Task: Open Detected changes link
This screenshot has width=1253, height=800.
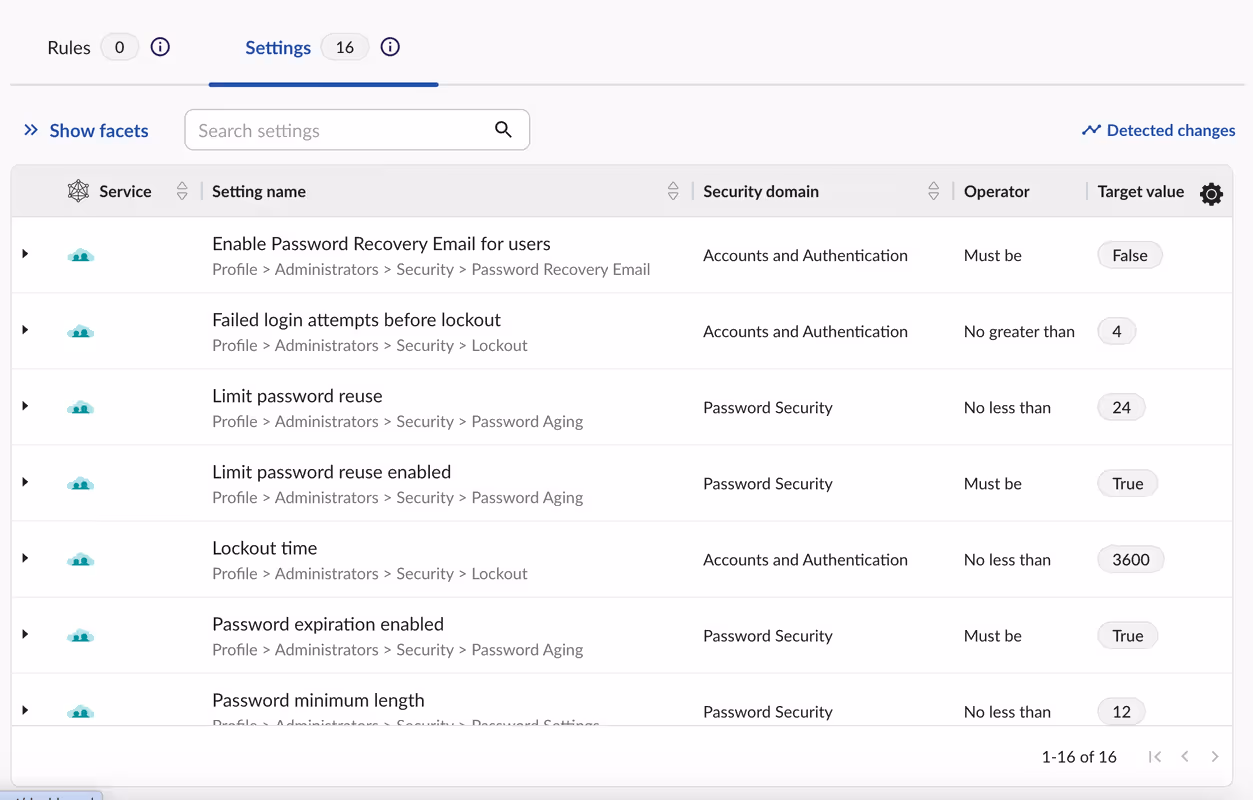Action: coord(1158,131)
